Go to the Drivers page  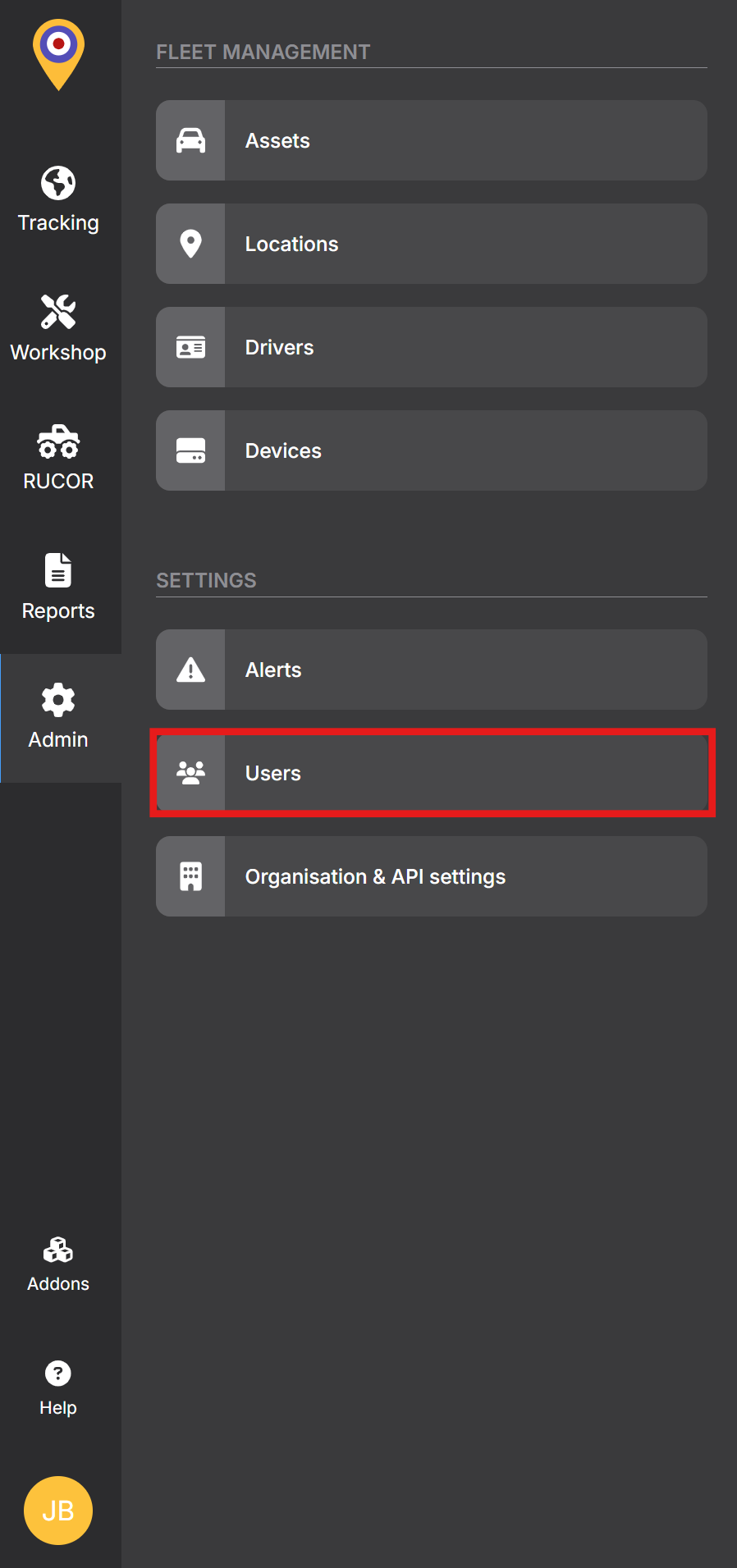click(432, 347)
